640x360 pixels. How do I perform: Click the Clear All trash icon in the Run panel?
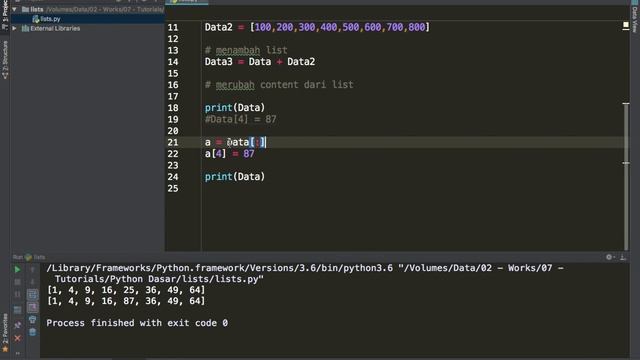pyautogui.click(x=33, y=332)
